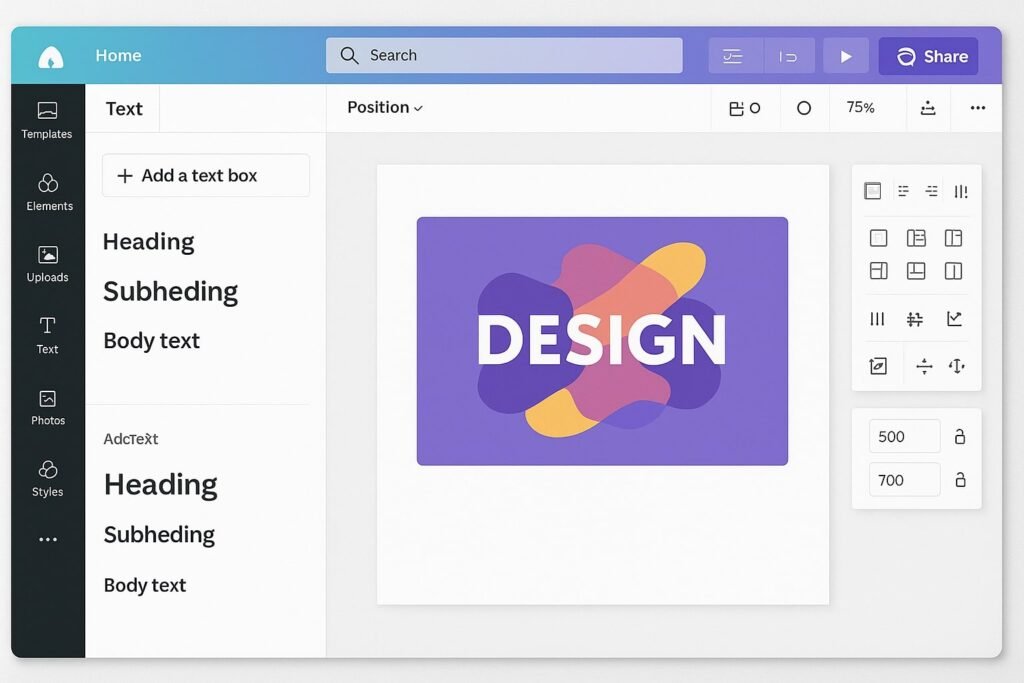Toggle the lock beside the 500 field
The image size is (1024, 683).
tap(960, 437)
